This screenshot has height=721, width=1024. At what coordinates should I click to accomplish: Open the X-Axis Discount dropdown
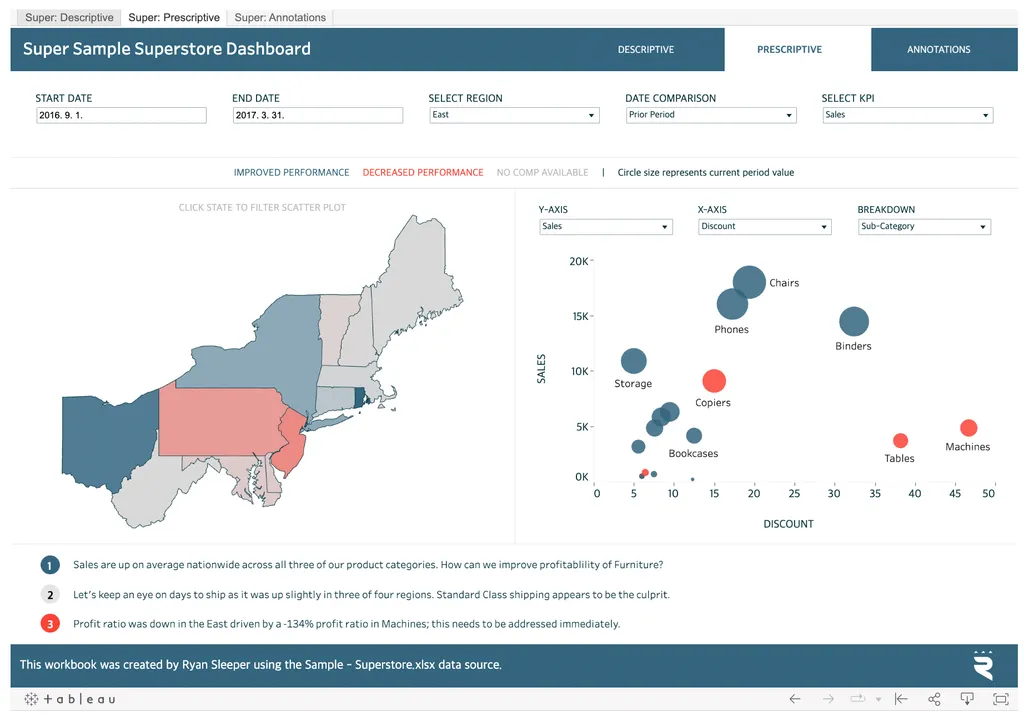pos(764,227)
